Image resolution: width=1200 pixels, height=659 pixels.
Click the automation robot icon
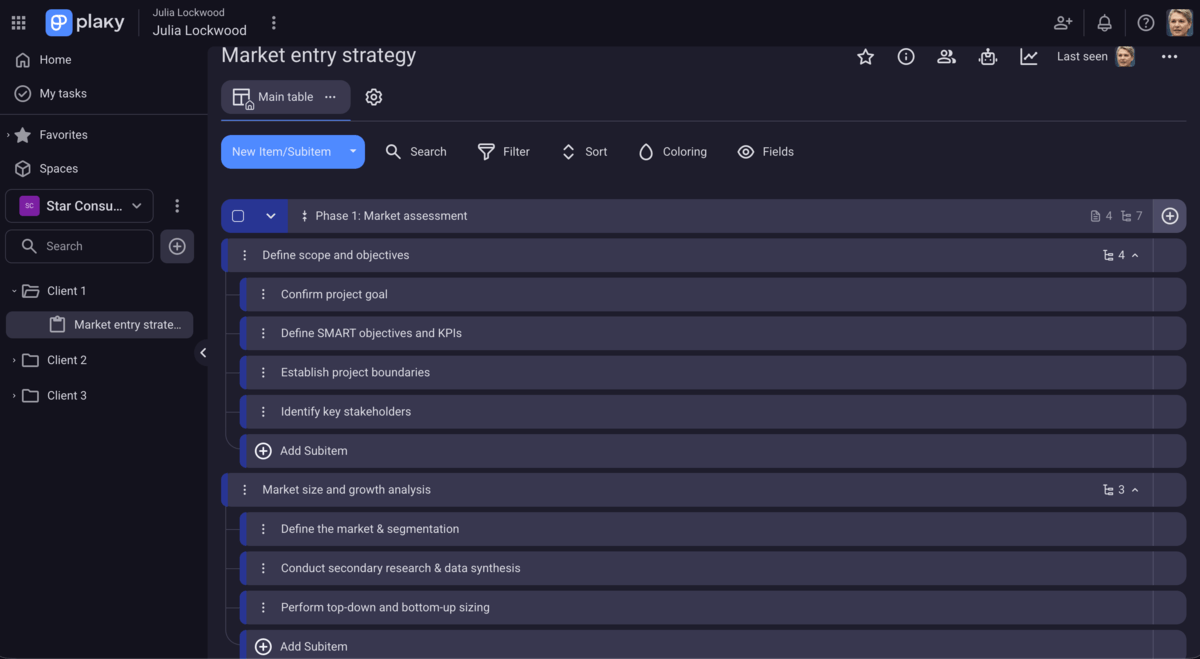coord(987,57)
